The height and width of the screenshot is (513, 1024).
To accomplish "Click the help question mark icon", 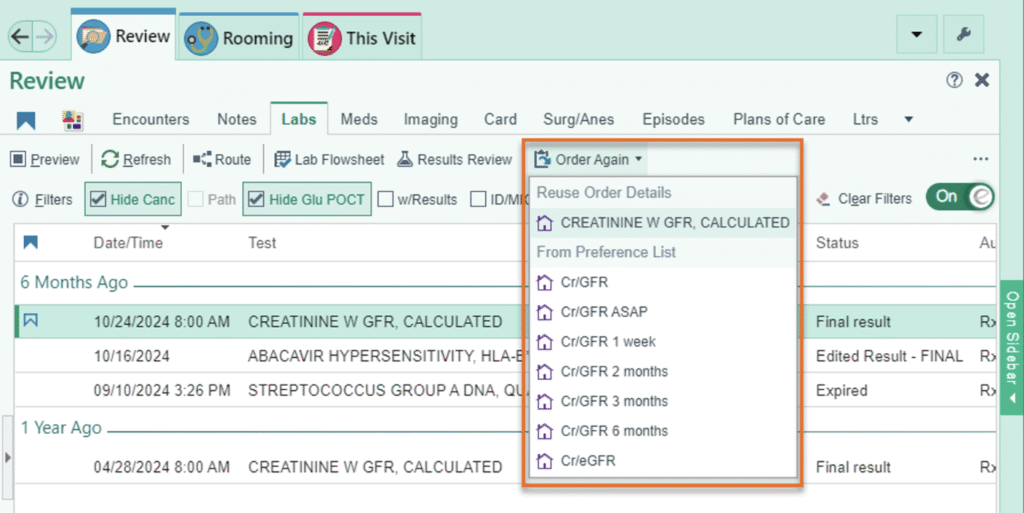I will [955, 80].
